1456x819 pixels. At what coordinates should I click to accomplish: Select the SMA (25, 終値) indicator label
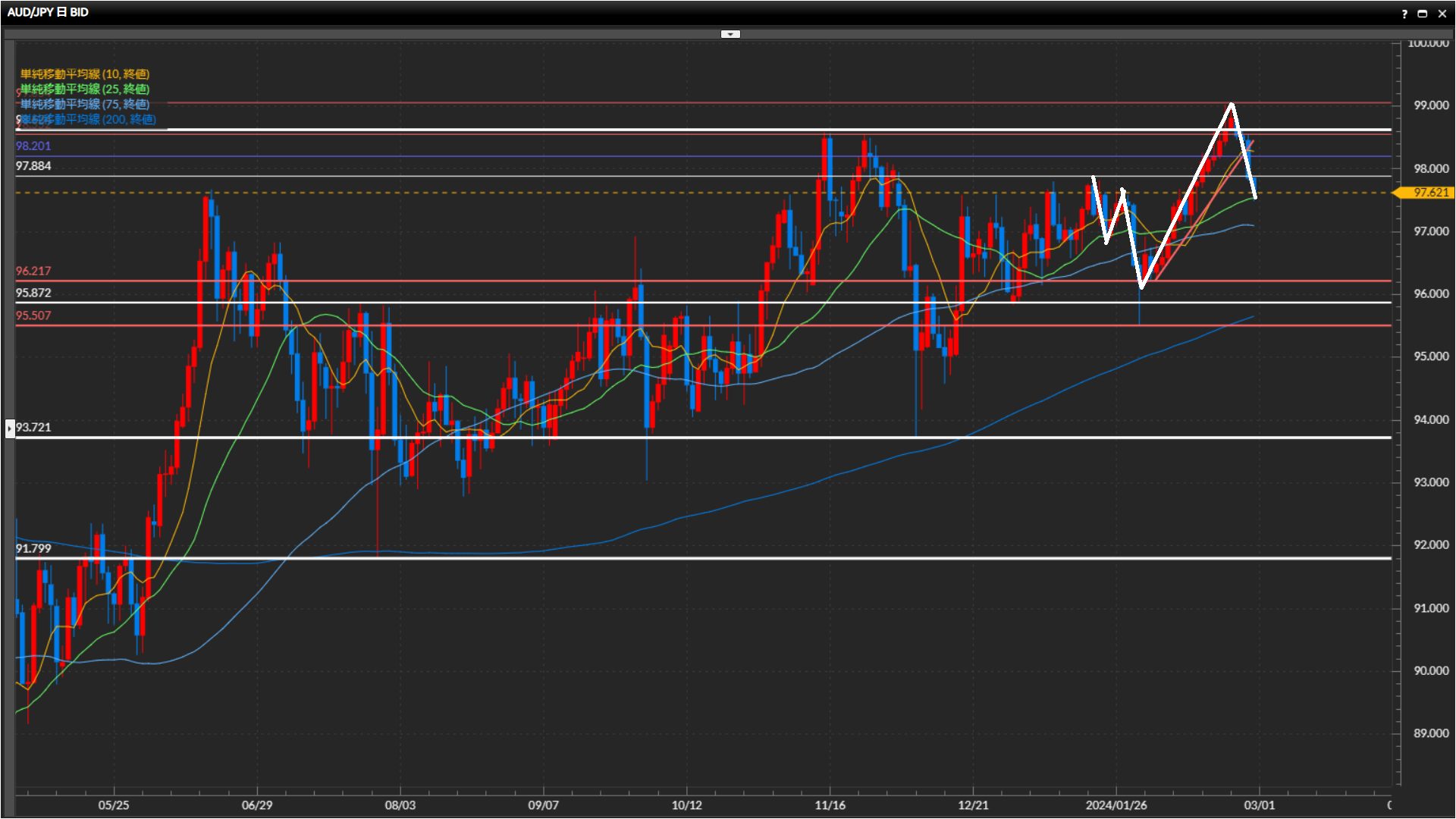(84, 89)
